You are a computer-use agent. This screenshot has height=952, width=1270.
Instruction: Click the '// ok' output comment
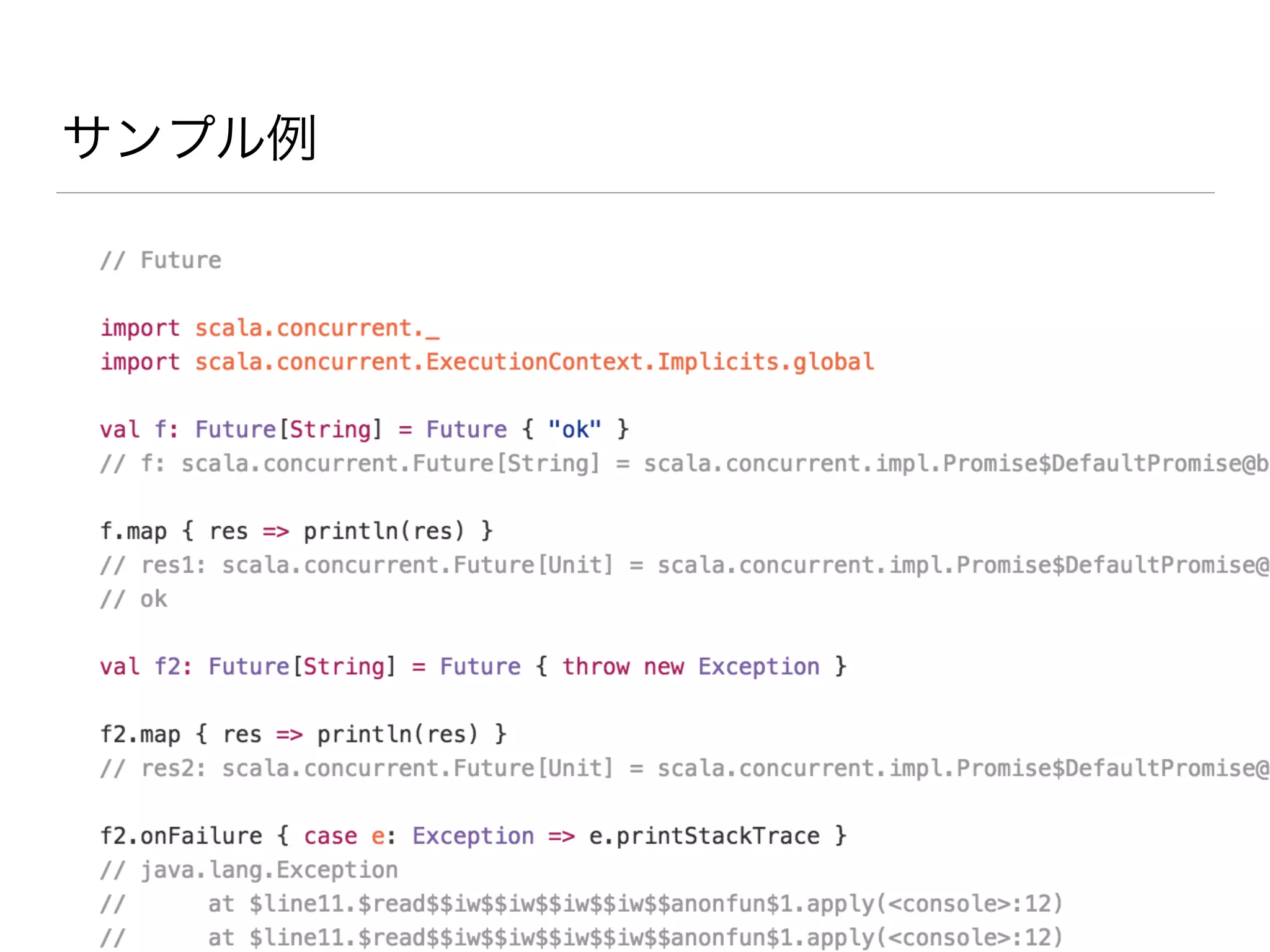pos(134,599)
